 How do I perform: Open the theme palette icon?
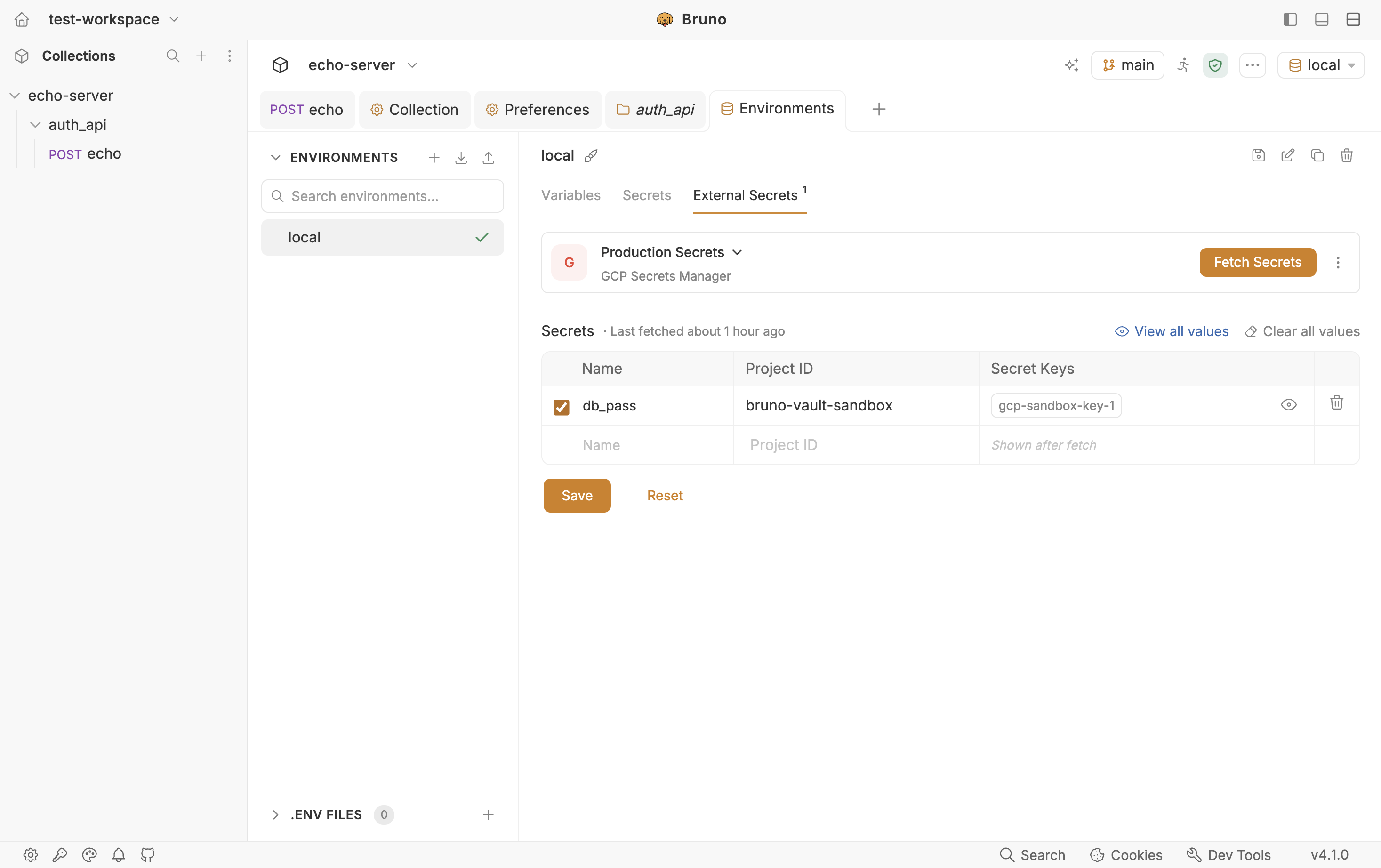pos(89,855)
